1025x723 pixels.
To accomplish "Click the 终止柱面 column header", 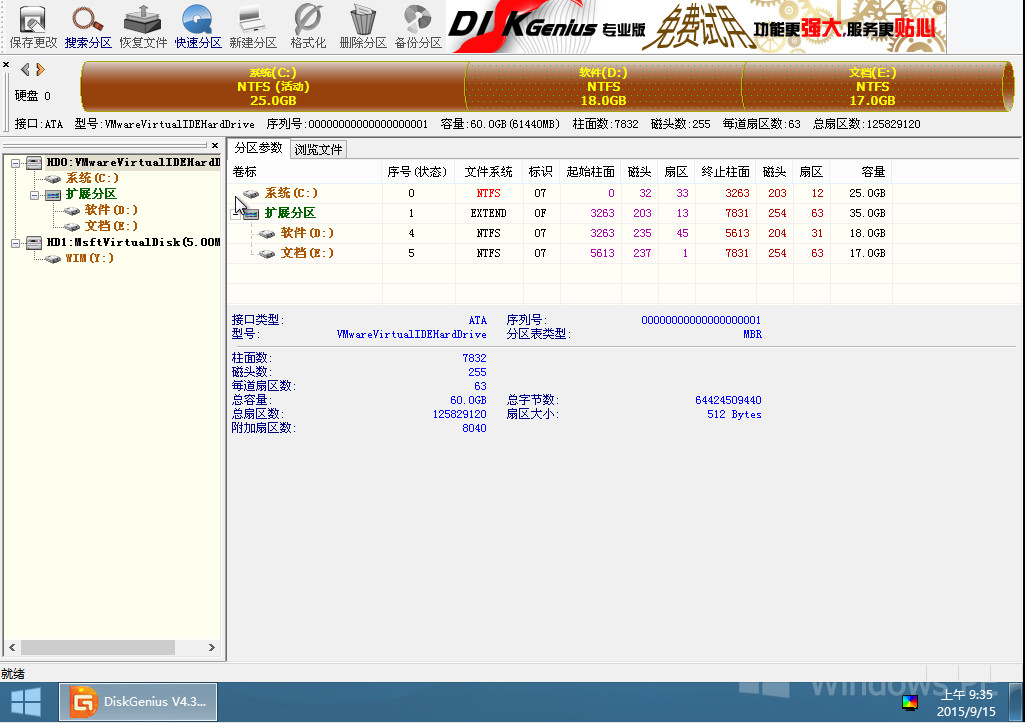I will click(726, 172).
